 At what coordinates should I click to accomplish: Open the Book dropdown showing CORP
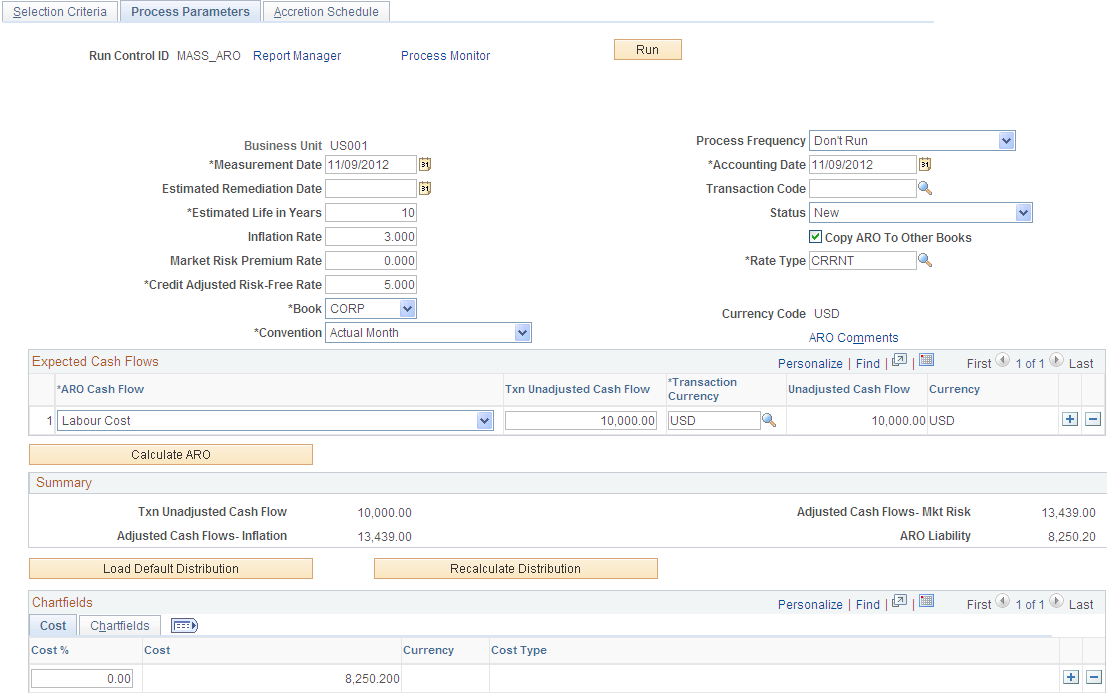point(371,308)
